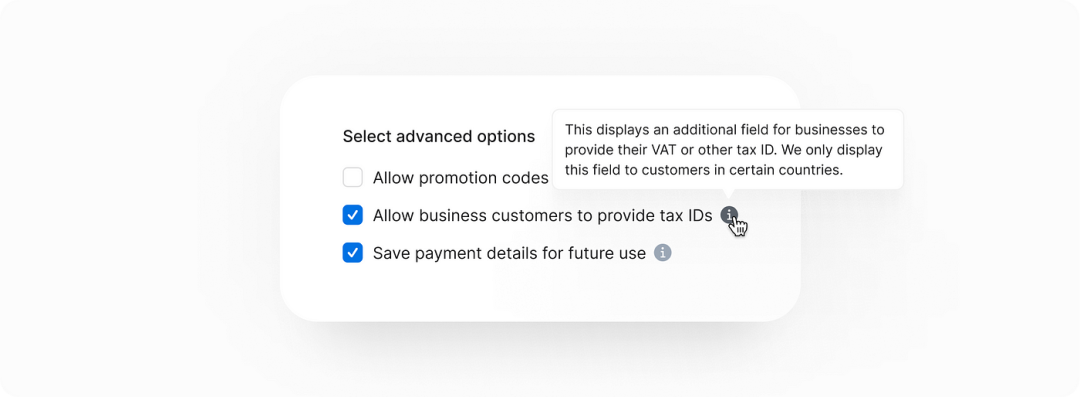Toggle the blue checked tax IDs box
This screenshot has width=1080, height=397.
point(353,215)
